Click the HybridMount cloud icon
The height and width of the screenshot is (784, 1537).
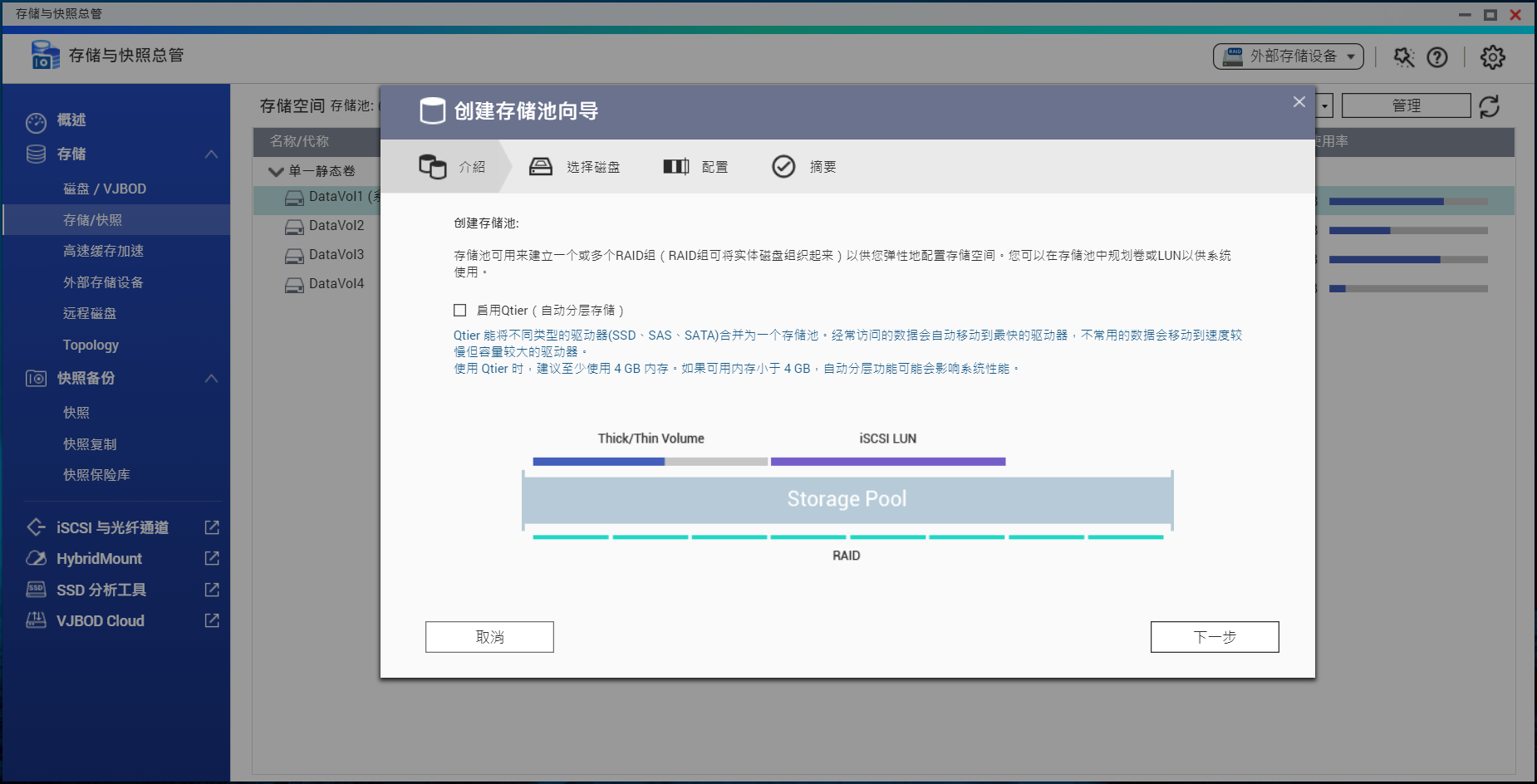point(37,558)
